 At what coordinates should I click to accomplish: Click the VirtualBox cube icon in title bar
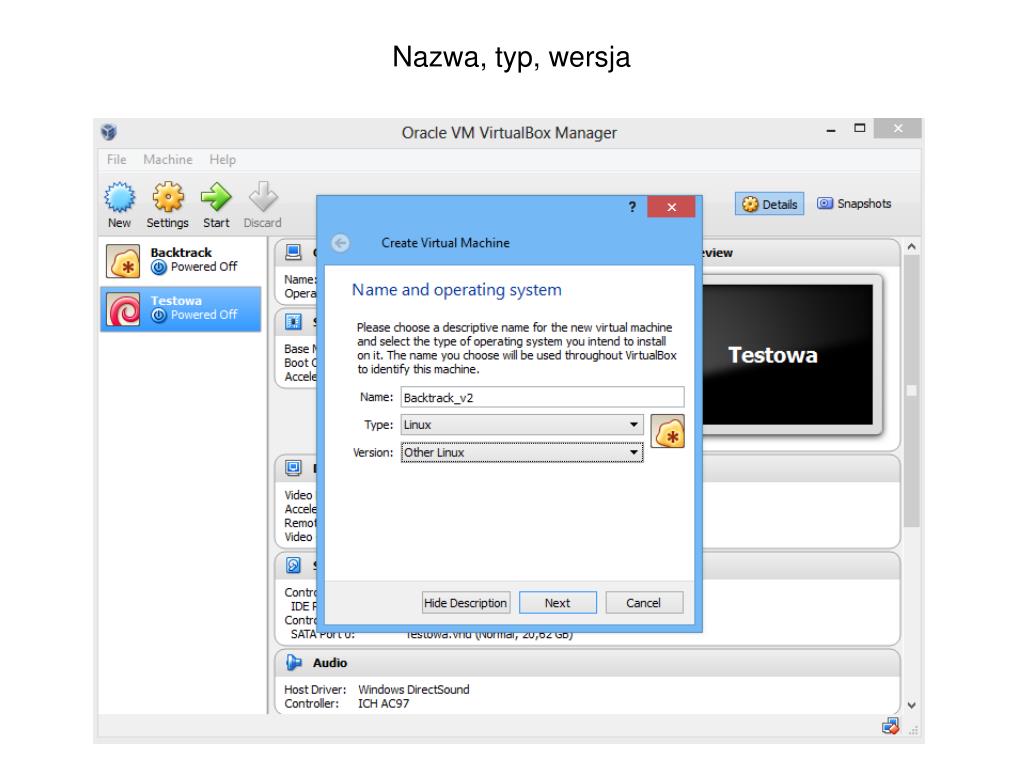[108, 133]
